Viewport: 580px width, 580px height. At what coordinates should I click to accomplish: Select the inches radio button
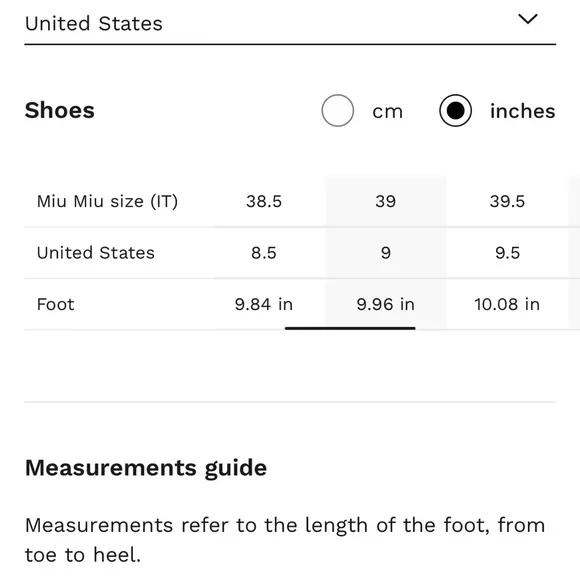click(x=455, y=111)
